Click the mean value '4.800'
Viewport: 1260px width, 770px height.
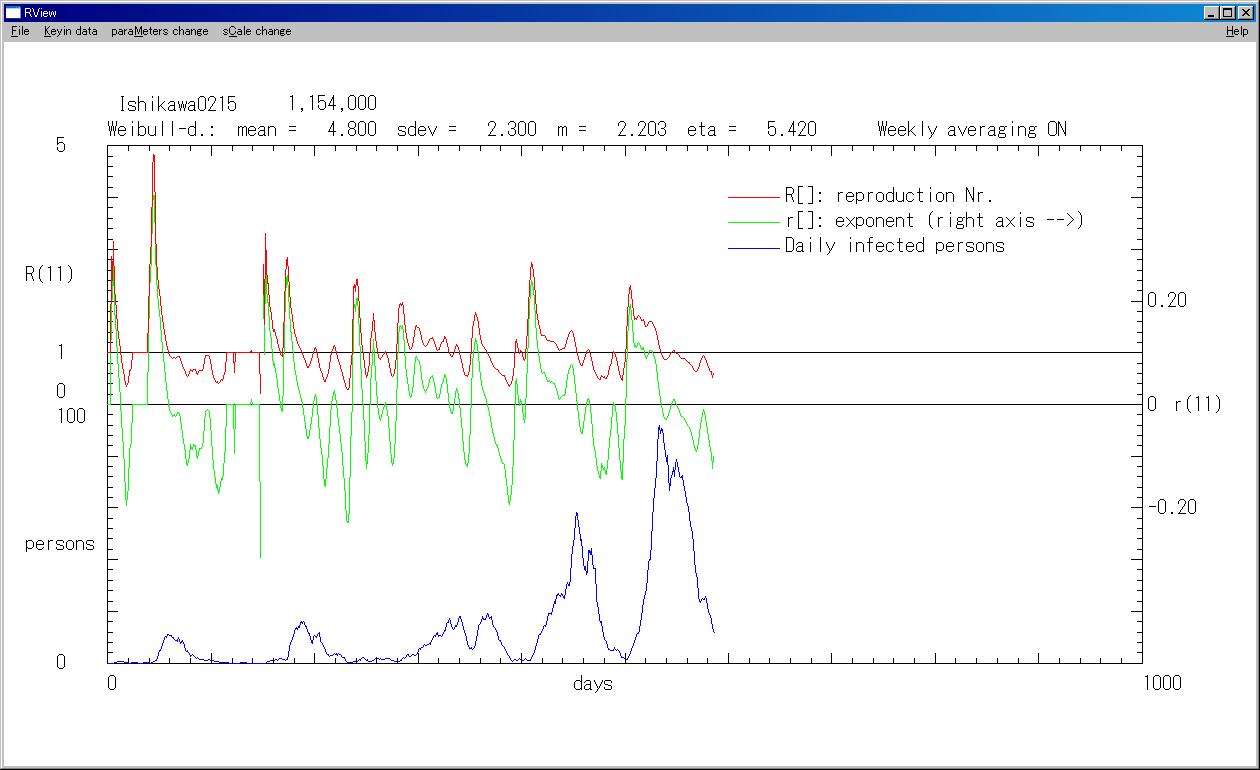[x=352, y=129]
